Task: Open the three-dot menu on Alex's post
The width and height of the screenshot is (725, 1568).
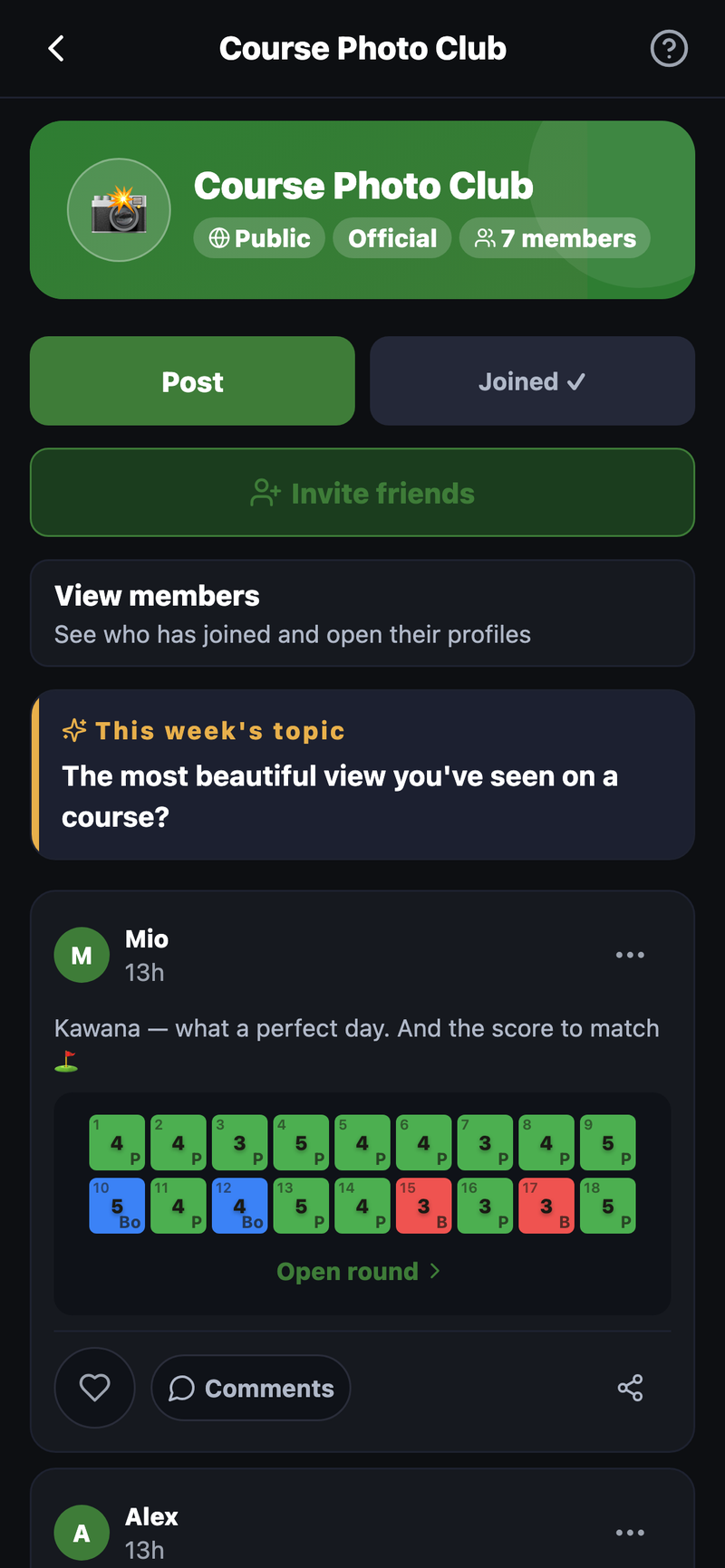Action: tap(630, 1533)
